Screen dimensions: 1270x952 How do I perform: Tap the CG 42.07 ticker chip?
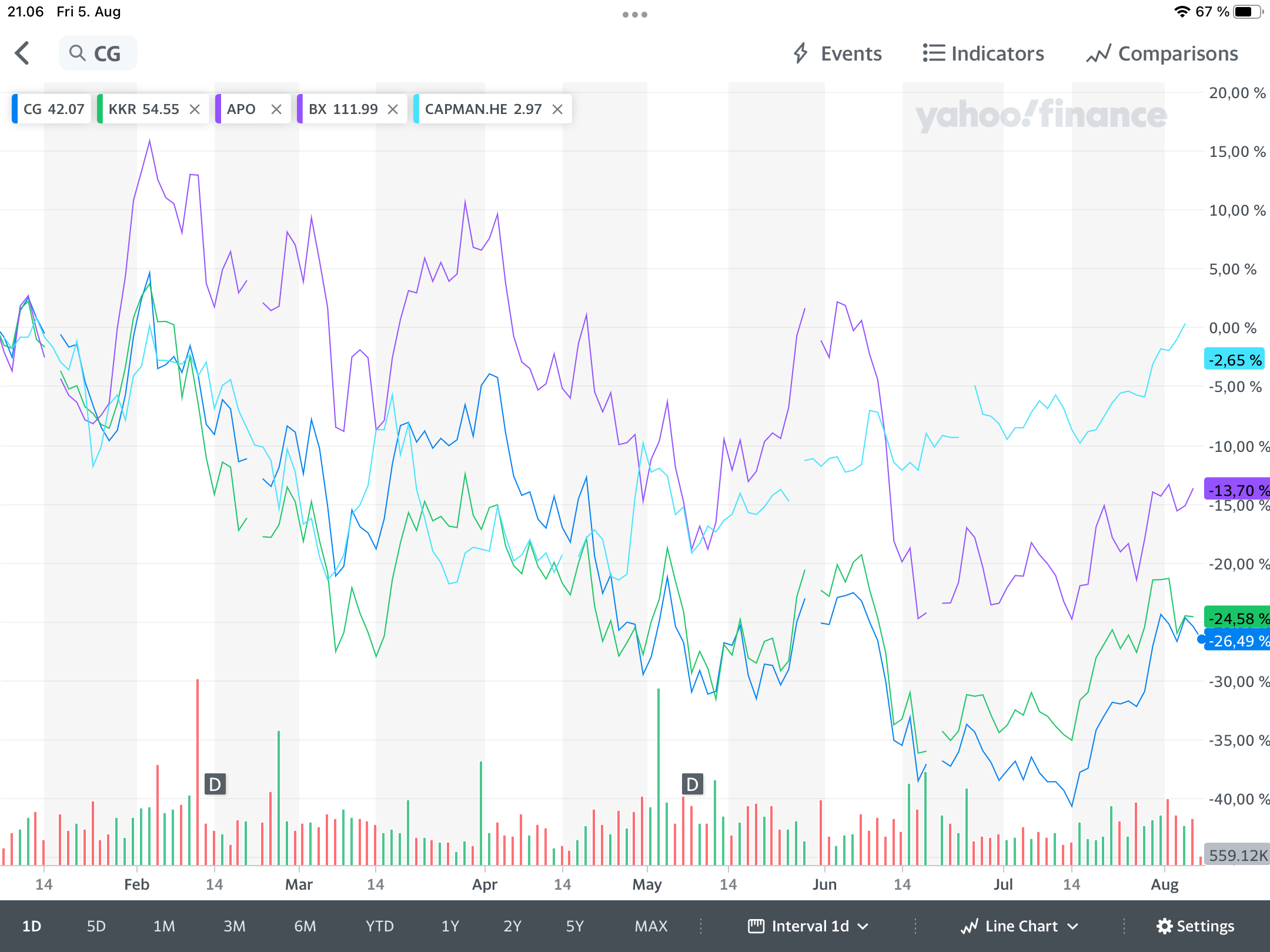[x=53, y=109]
